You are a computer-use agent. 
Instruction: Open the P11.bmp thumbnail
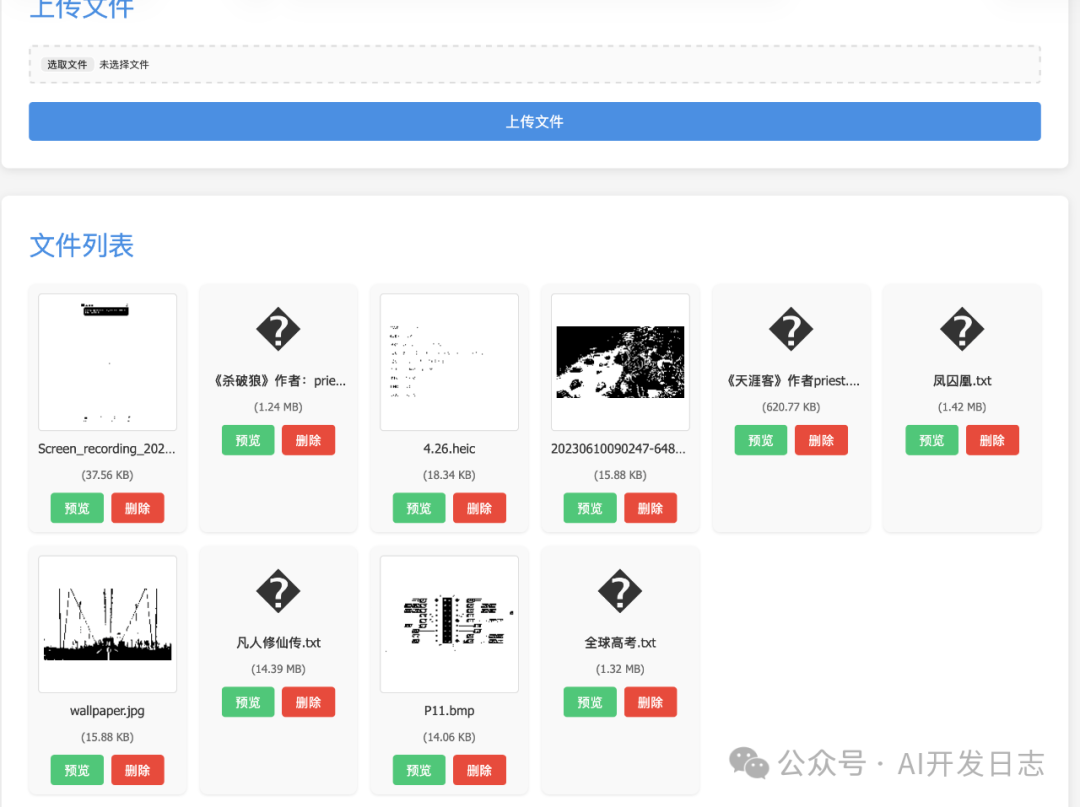[x=449, y=624]
